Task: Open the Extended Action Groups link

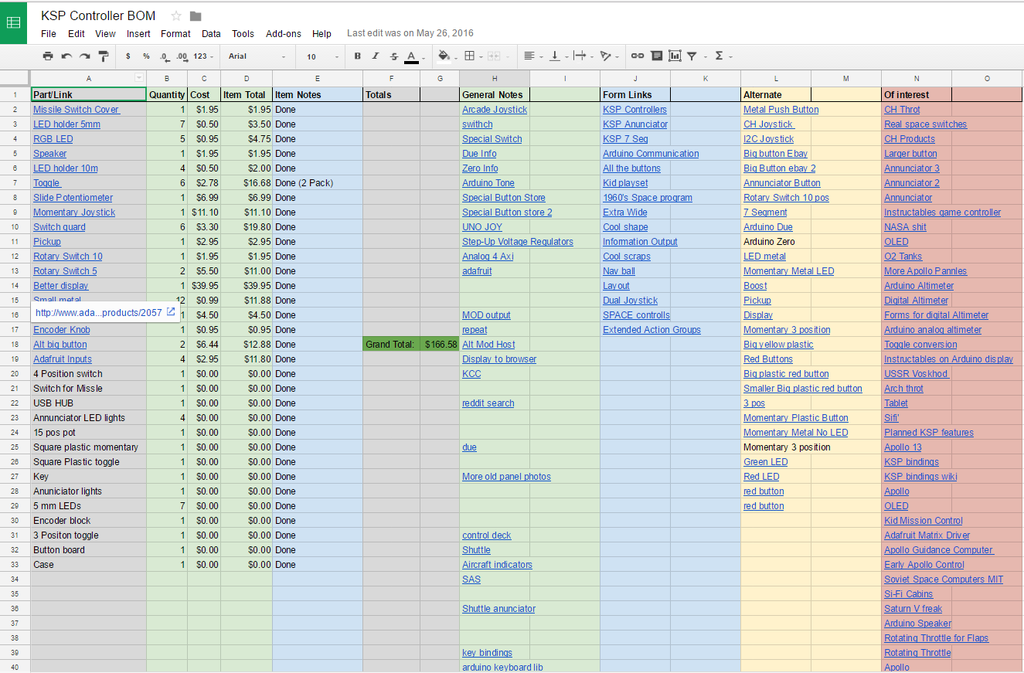Action: (x=652, y=330)
